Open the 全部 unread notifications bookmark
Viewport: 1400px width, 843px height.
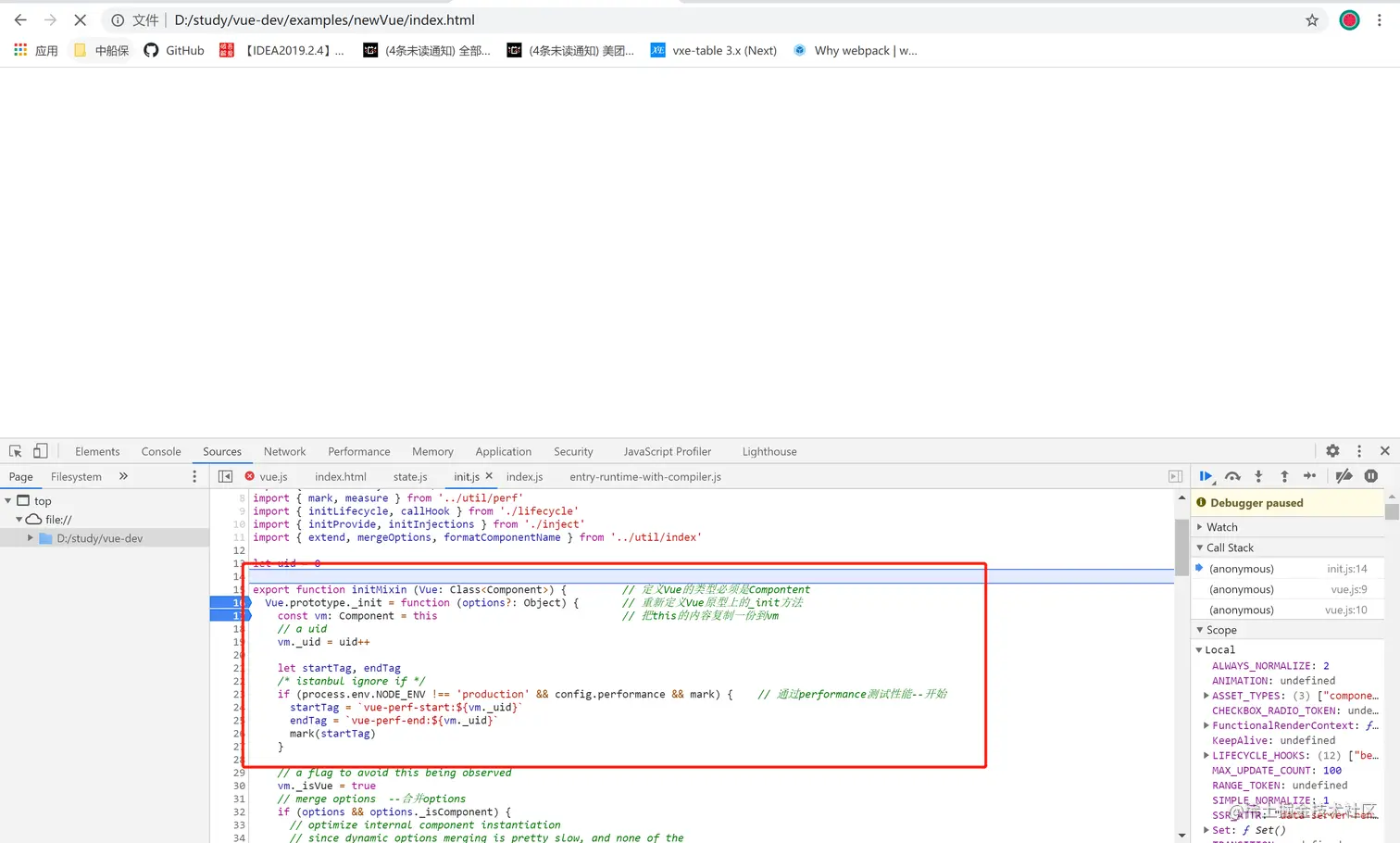[x=427, y=50]
